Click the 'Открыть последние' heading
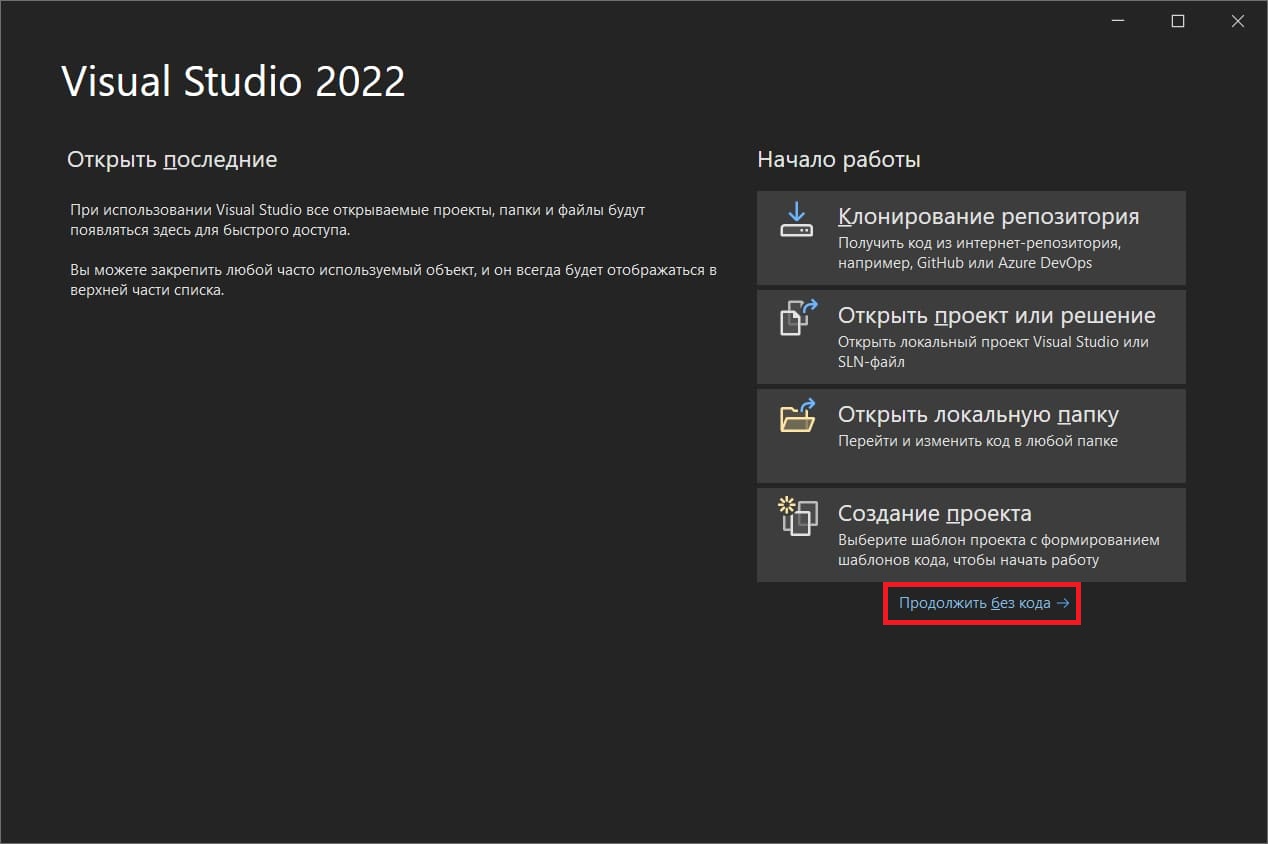Screen dimensions: 1268x844 172,160
